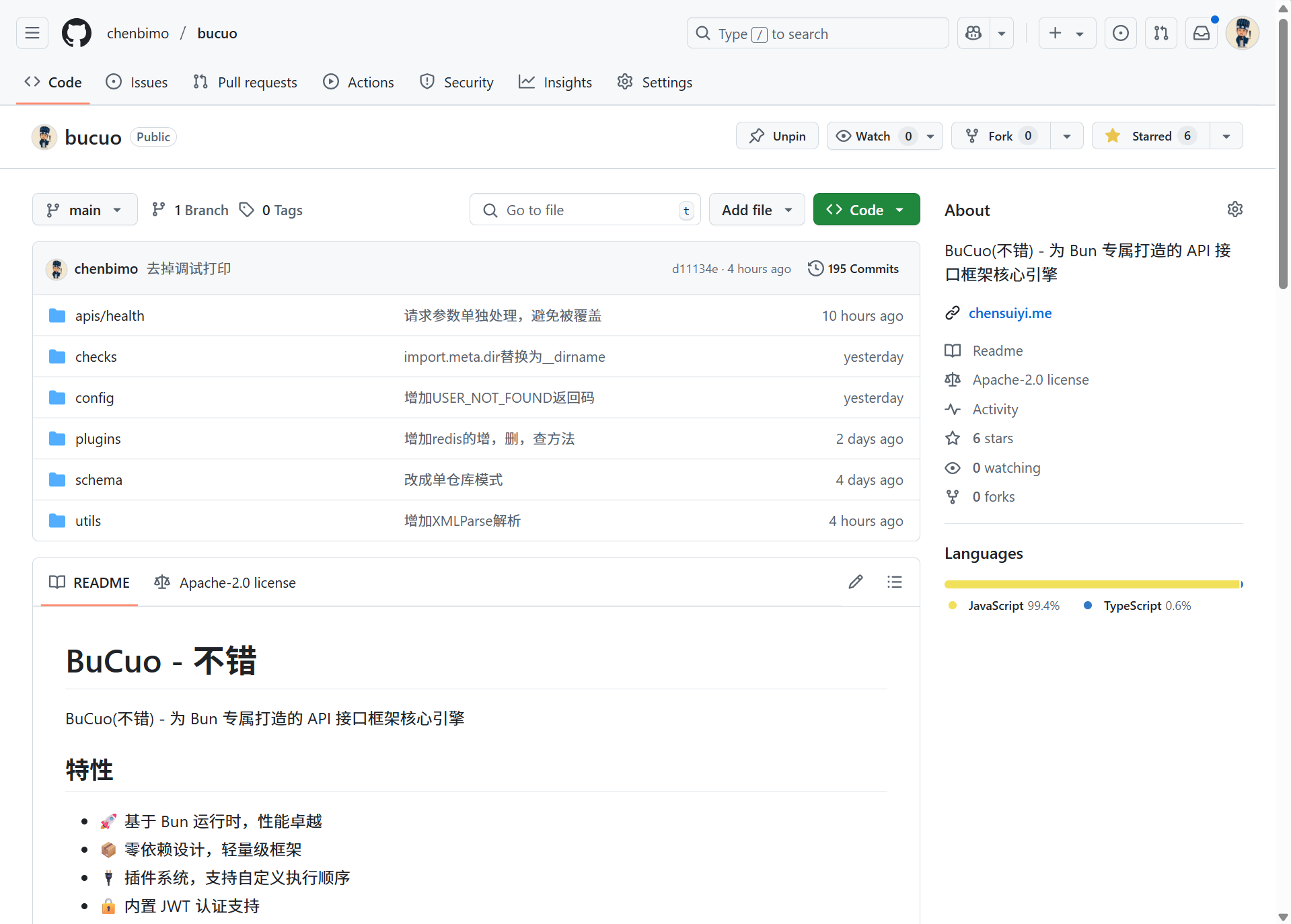Expand the Fork options dropdown arrow

(1067, 136)
